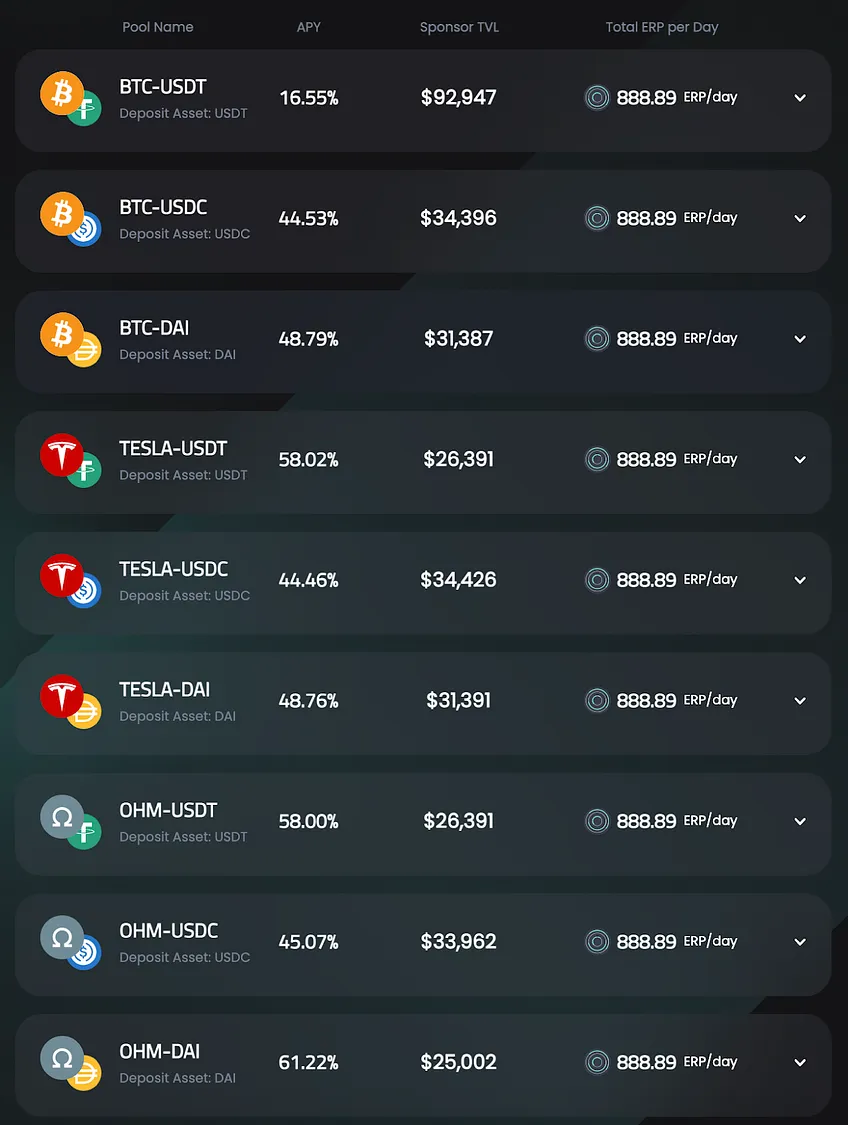This screenshot has height=1125, width=848.
Task: Click the BTC-USDT pool coin pair icon
Action: click(x=70, y=98)
